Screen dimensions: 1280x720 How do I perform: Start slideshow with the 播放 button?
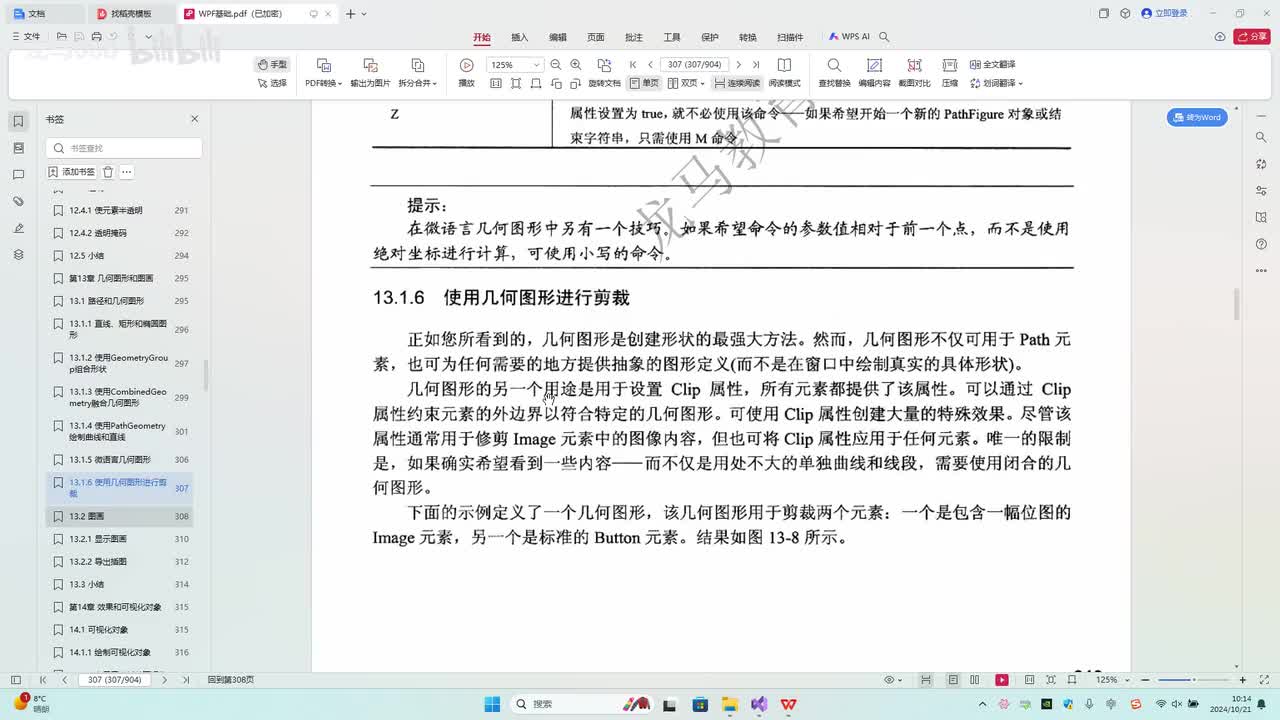(x=466, y=72)
